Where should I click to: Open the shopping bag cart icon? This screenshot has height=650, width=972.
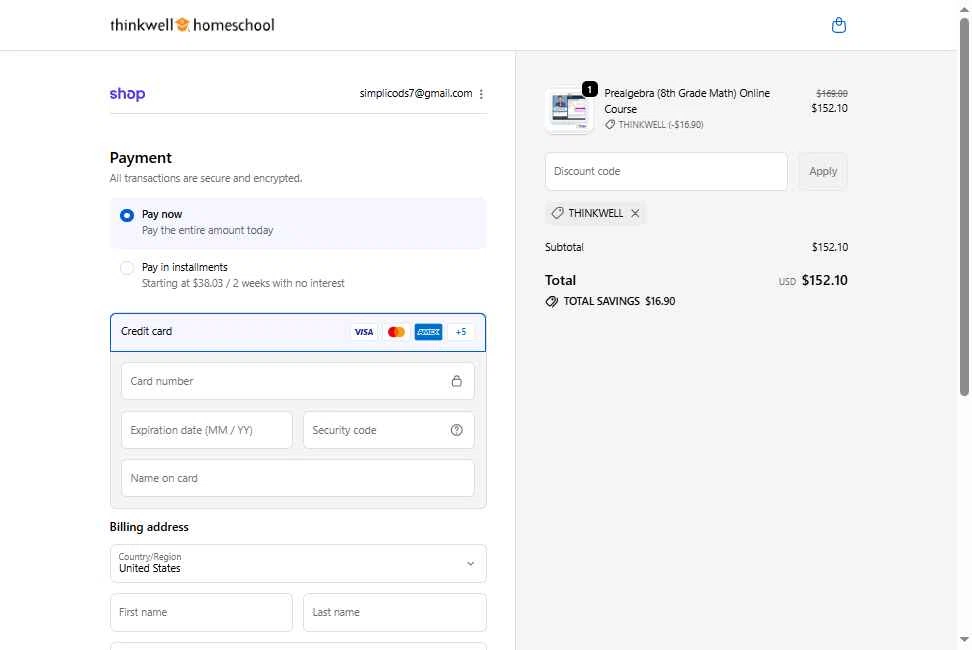pos(838,25)
